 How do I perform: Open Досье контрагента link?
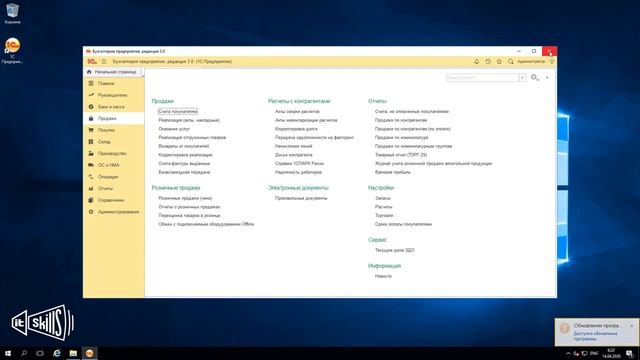[293, 155]
